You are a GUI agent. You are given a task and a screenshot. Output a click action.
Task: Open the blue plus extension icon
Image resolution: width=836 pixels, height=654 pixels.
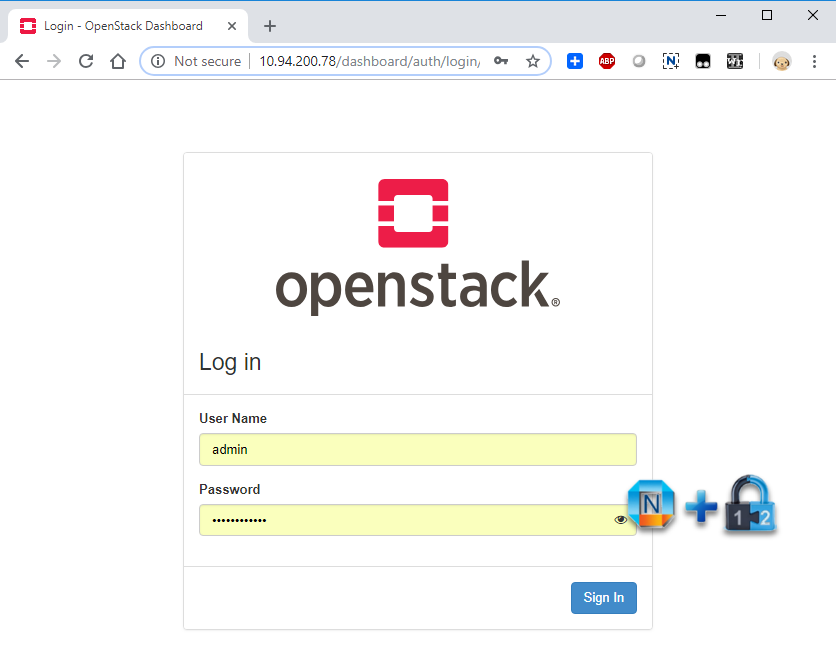pyautogui.click(x=575, y=61)
